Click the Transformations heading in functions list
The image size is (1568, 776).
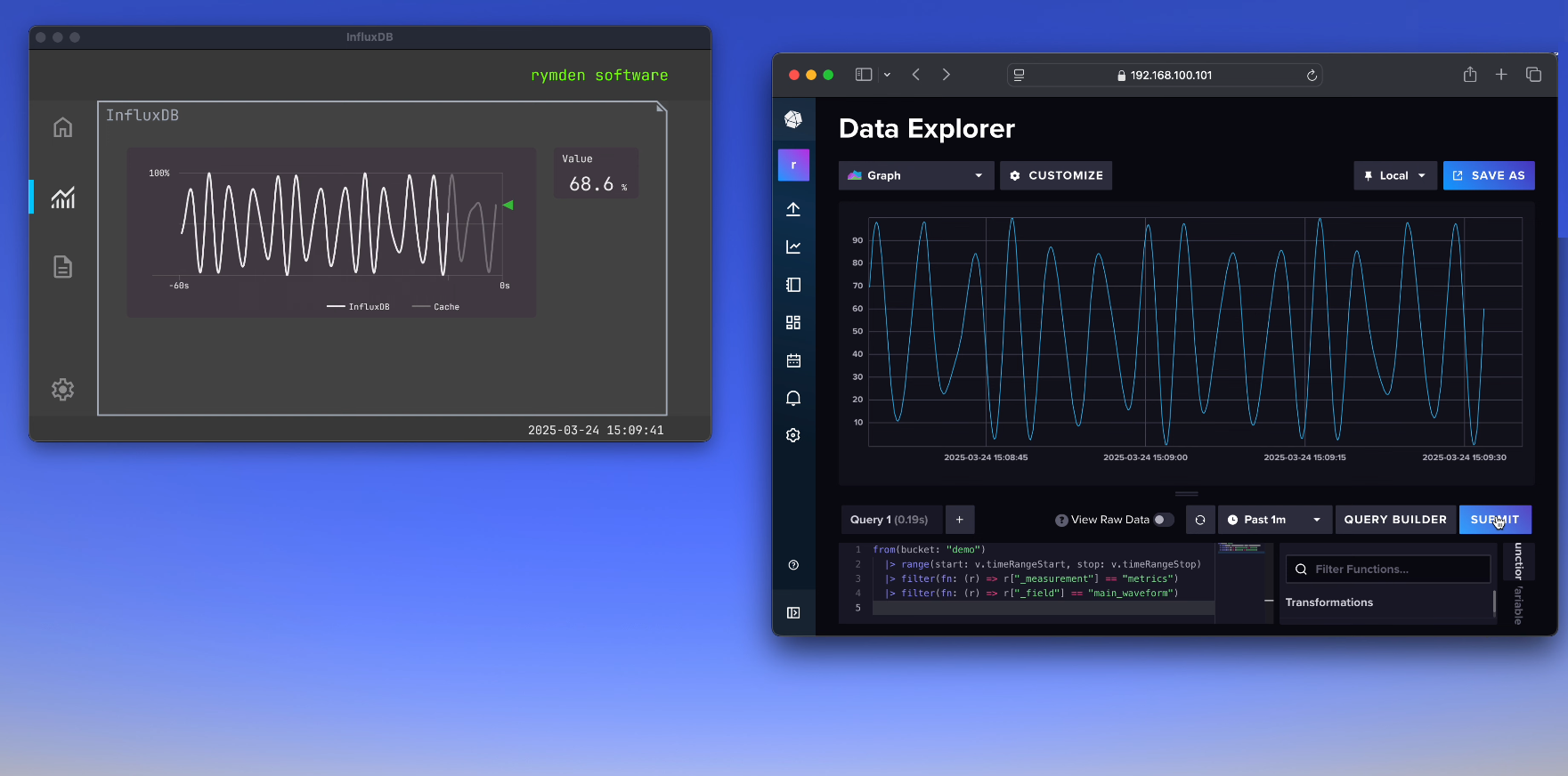[x=1328, y=602]
